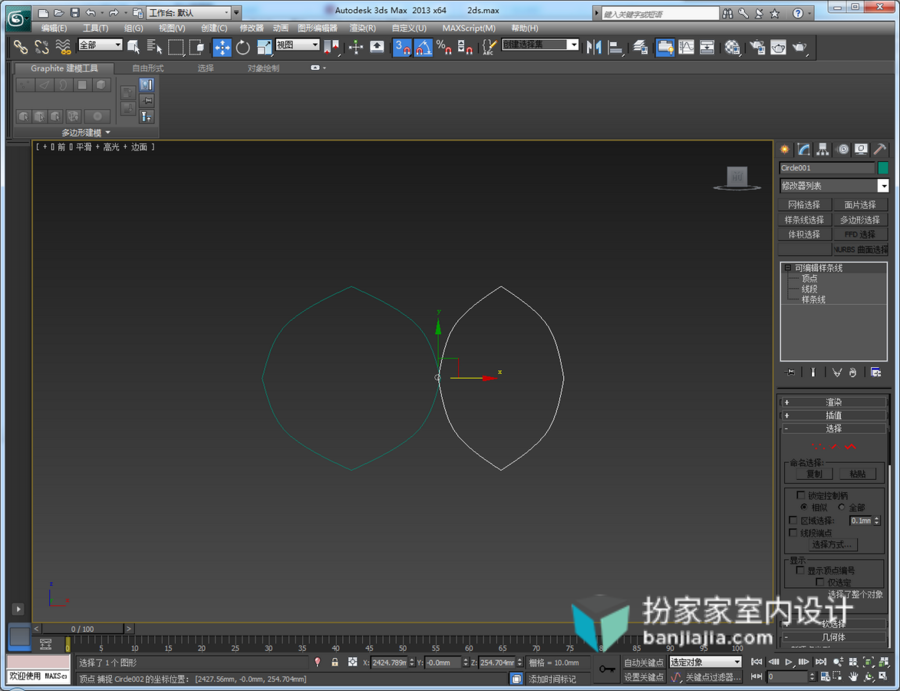Open the 全部 selection filter dropdown
The image size is (900, 691).
pos(100,45)
